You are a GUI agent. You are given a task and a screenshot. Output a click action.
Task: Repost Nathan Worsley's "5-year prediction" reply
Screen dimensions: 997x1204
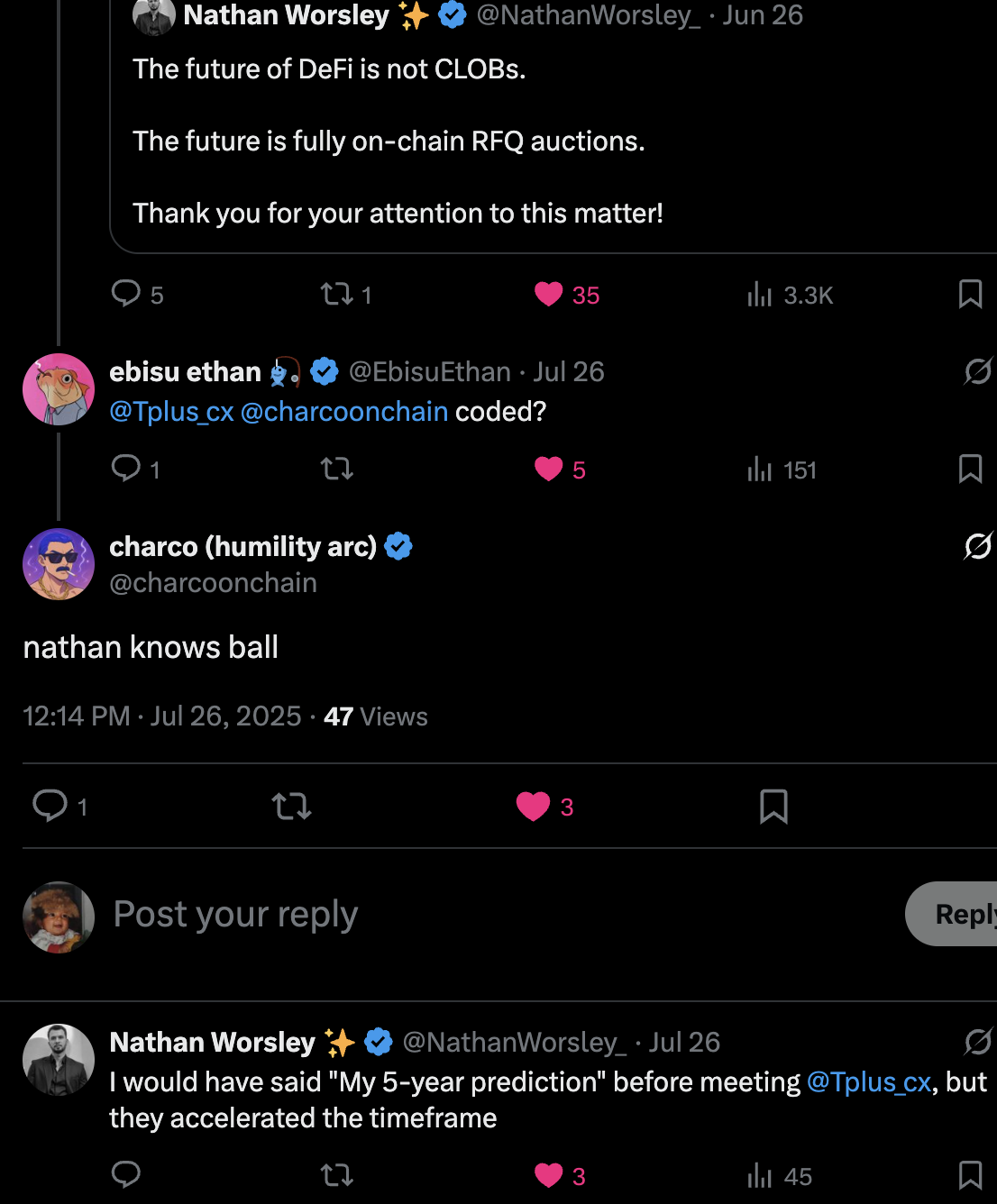(337, 1175)
